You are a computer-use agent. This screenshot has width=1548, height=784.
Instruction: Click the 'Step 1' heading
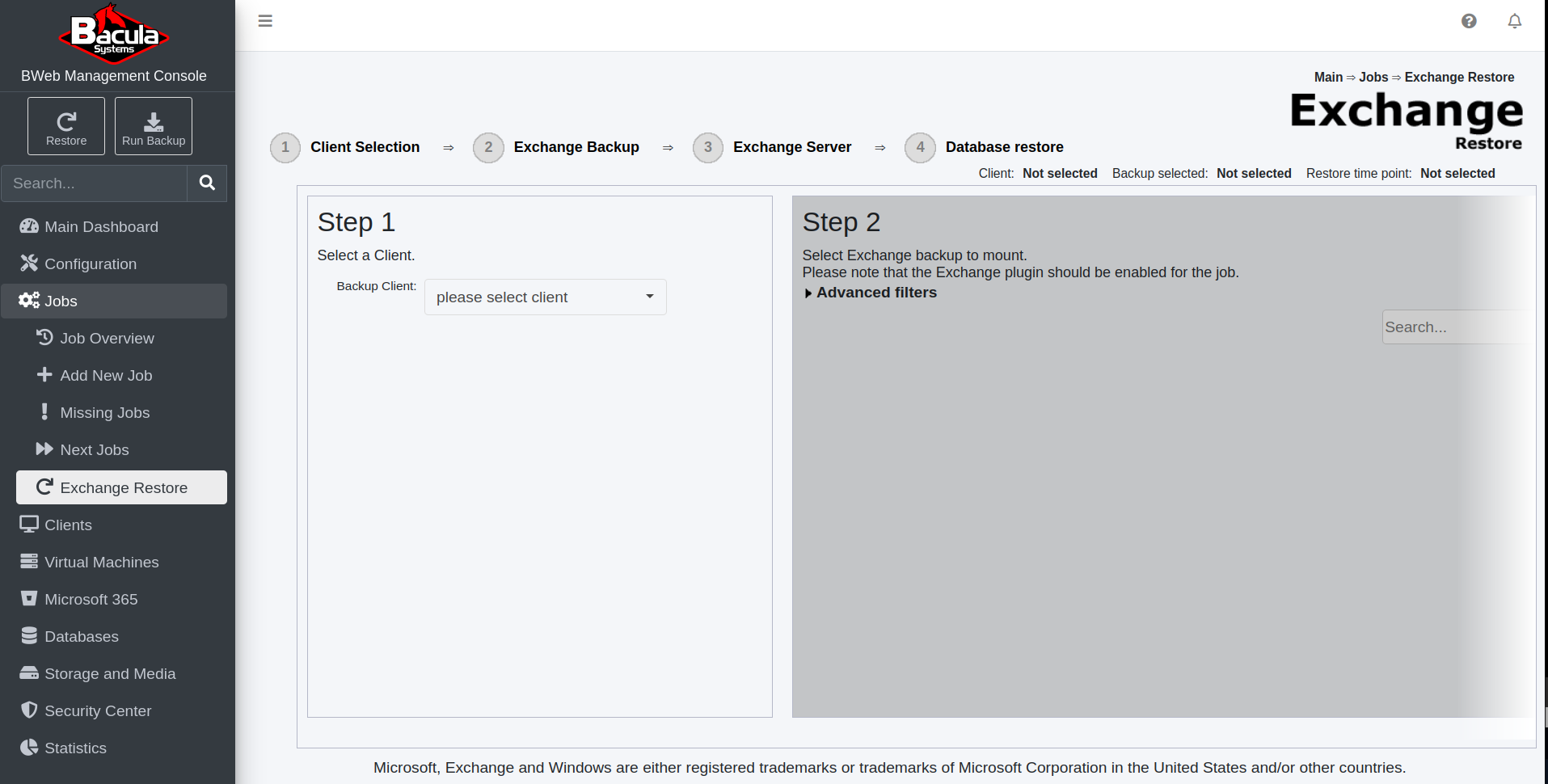[x=356, y=221]
